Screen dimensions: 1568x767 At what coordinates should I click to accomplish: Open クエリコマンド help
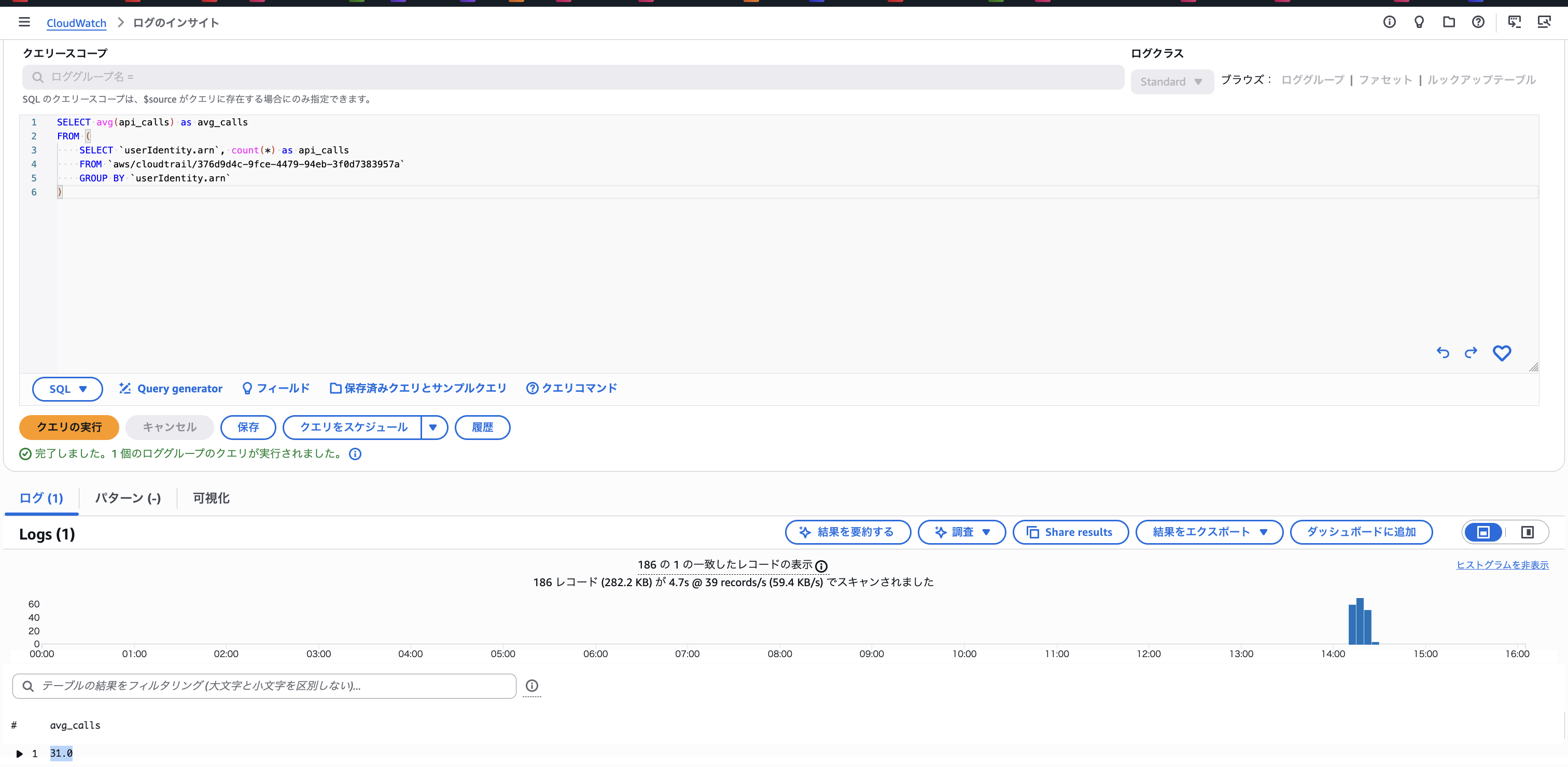571,389
